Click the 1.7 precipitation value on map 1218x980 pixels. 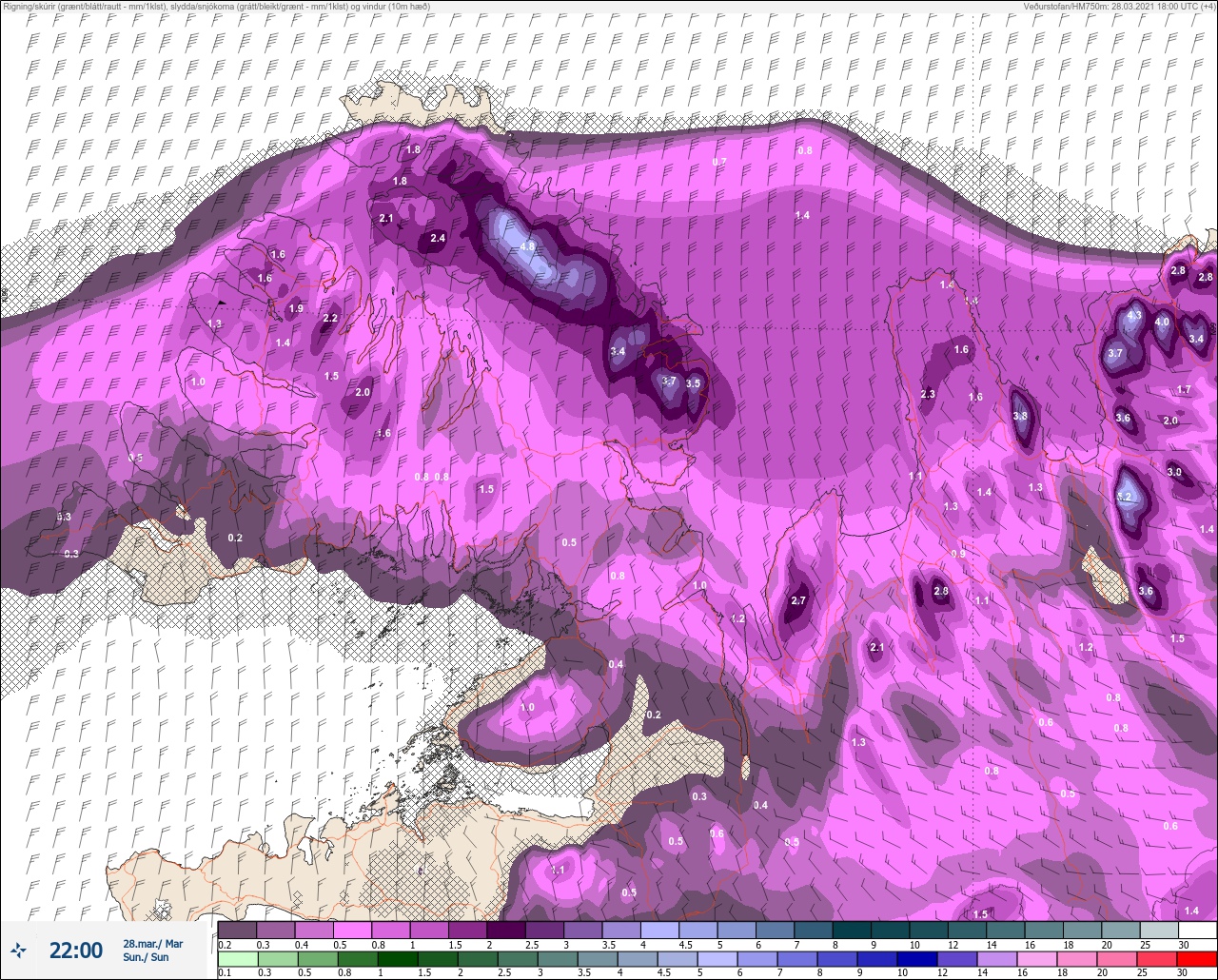1184,389
